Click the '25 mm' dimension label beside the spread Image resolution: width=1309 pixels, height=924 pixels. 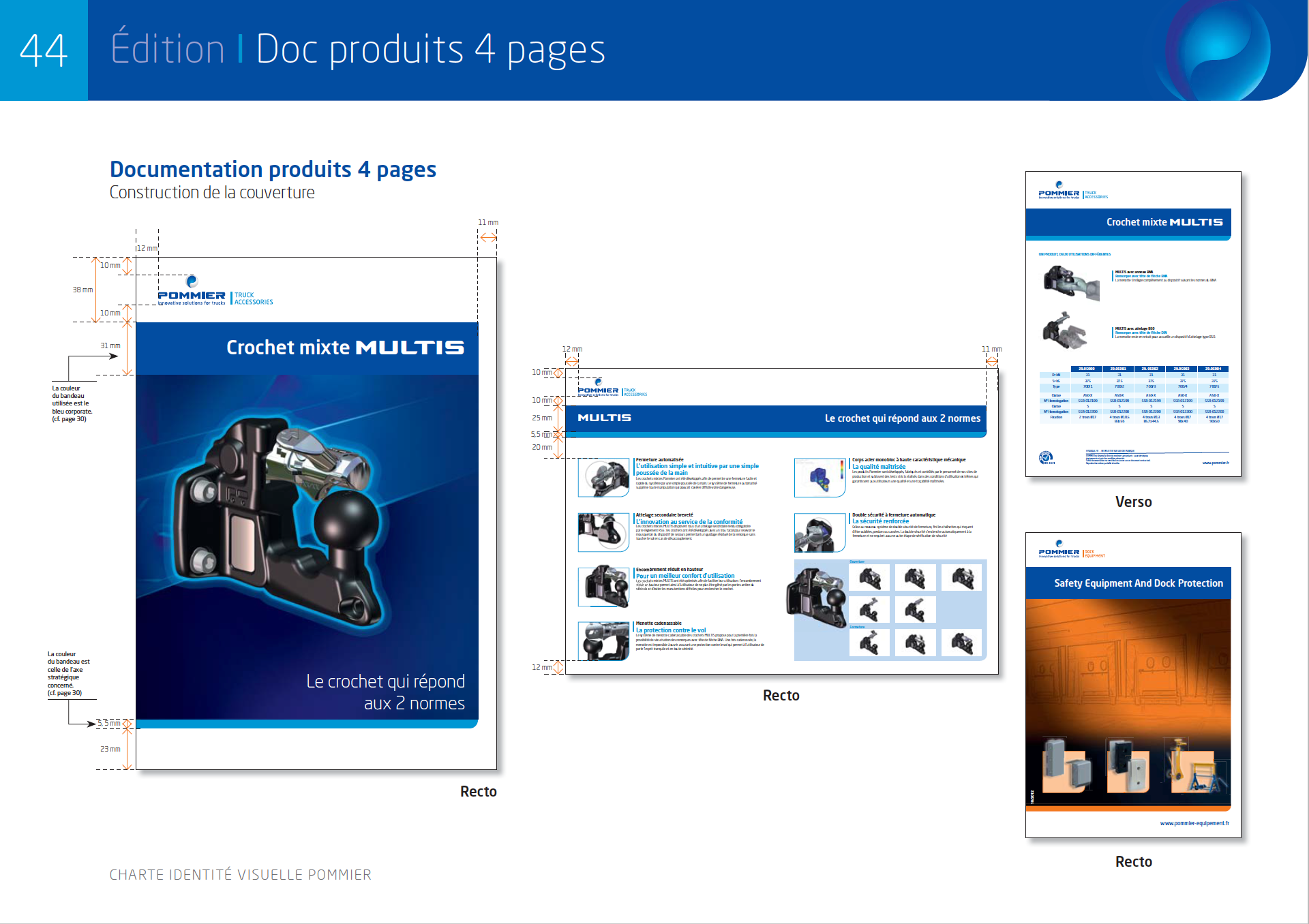pos(542,418)
